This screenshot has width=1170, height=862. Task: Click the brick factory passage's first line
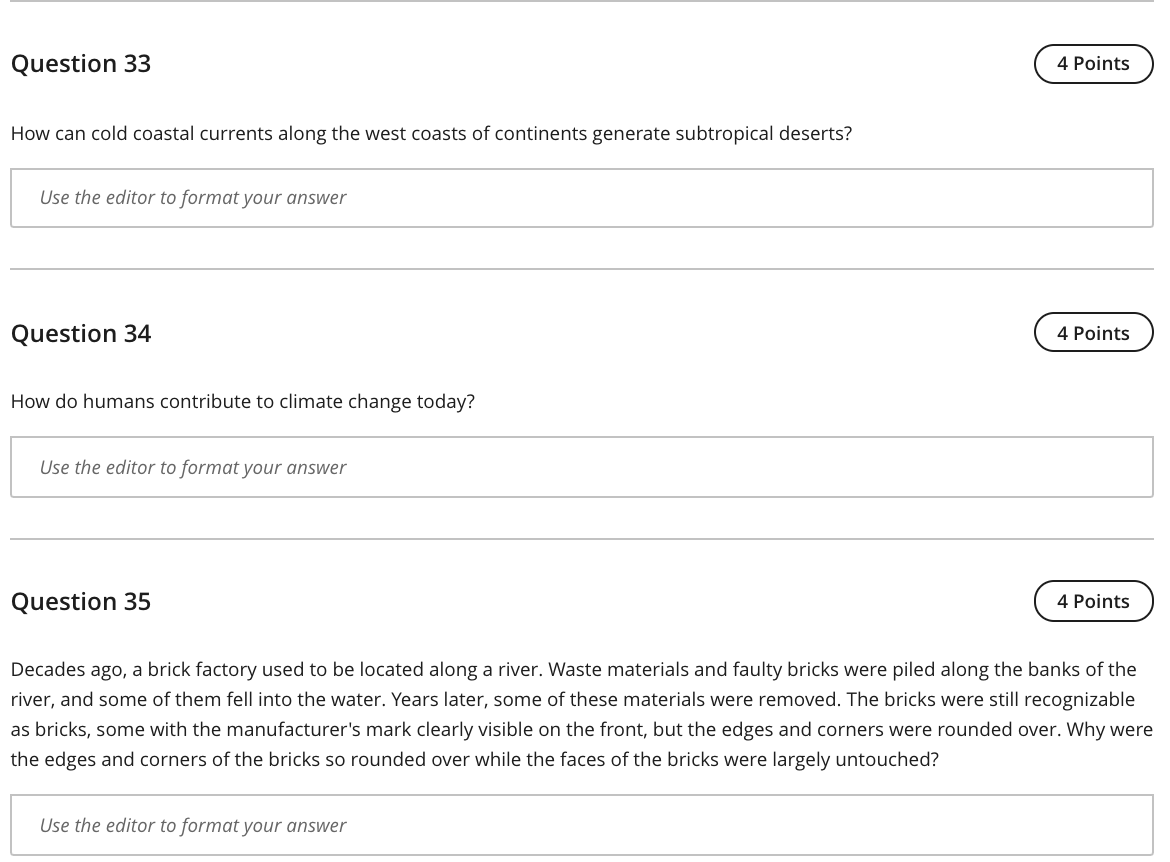coord(573,669)
